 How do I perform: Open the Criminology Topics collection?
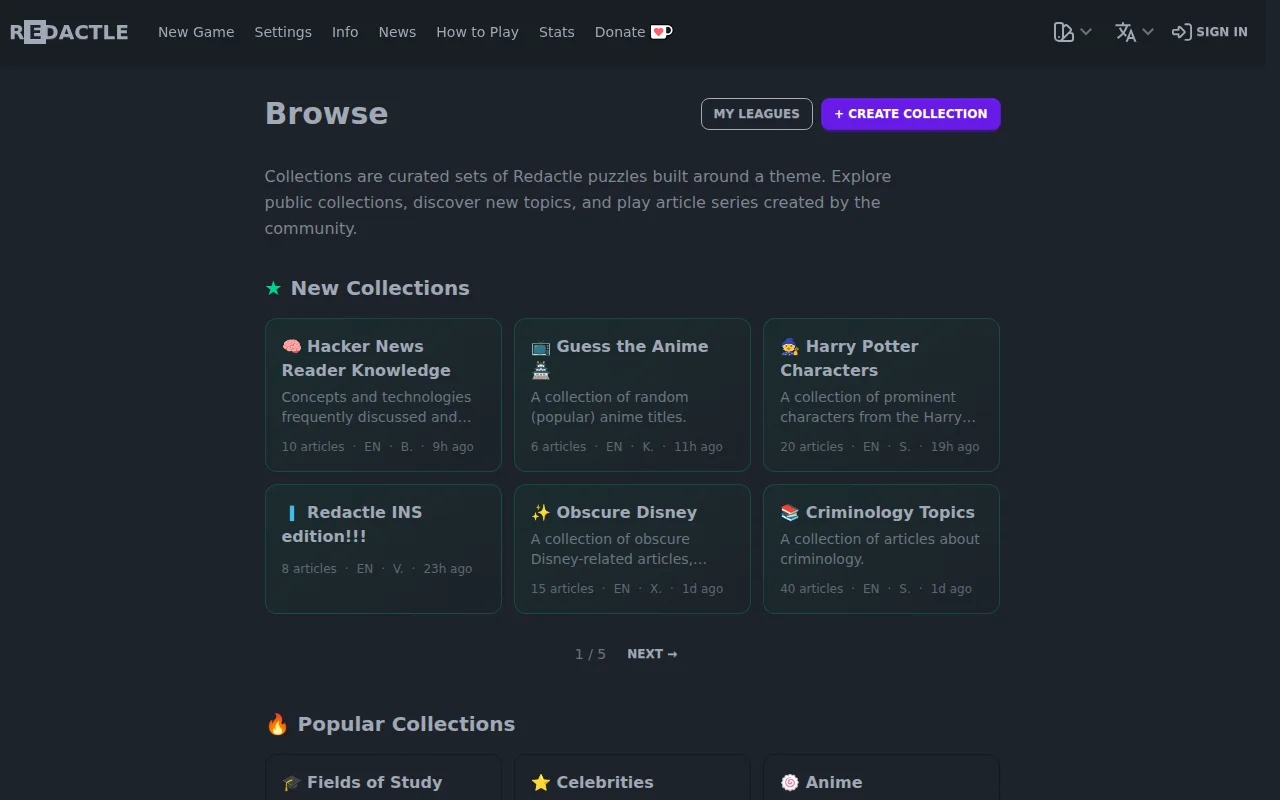tap(881, 549)
